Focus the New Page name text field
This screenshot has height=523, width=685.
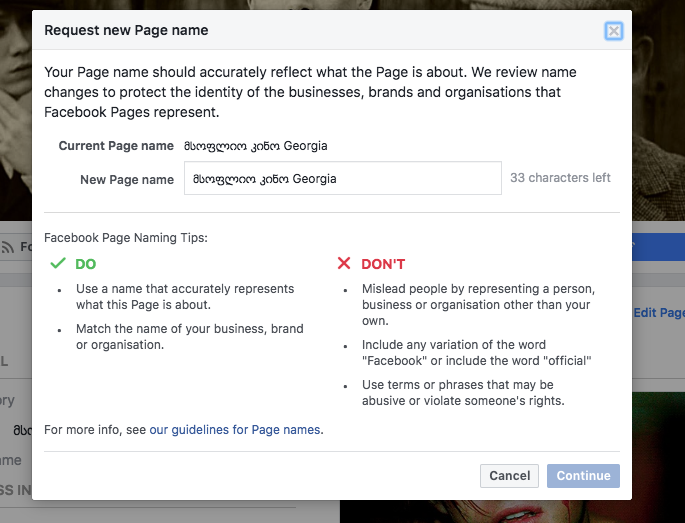coord(342,179)
